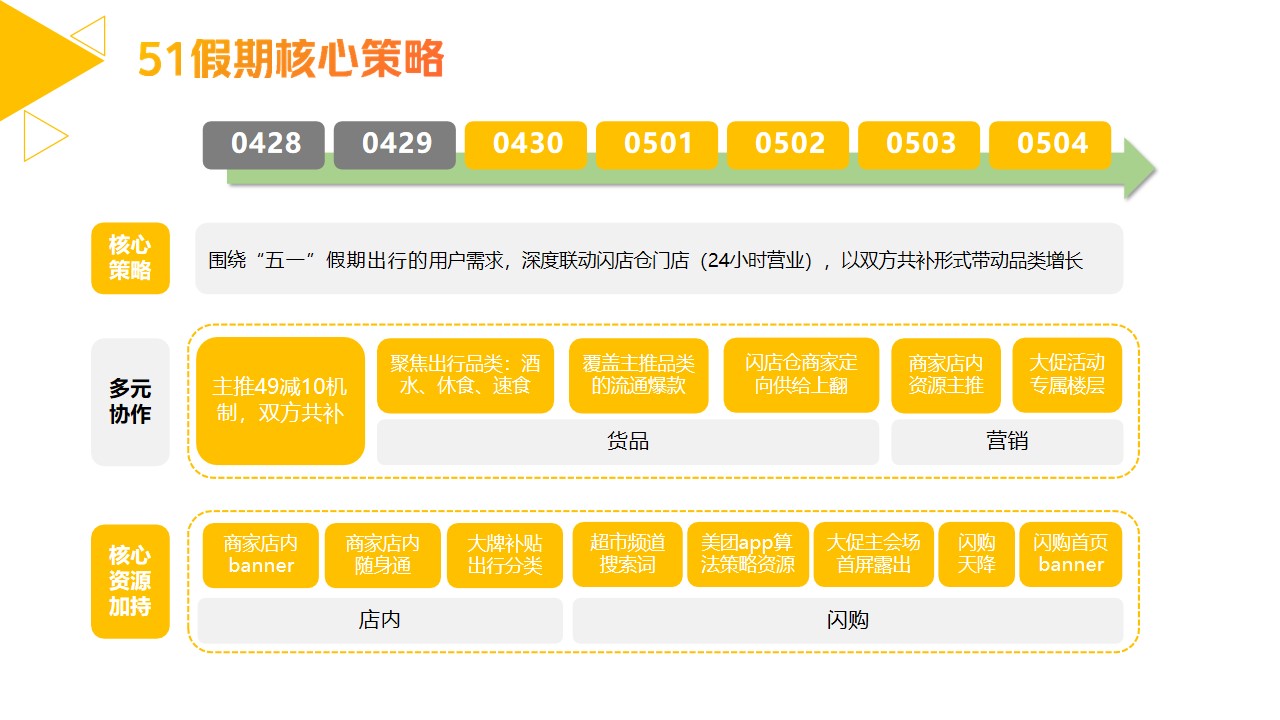Screen dimensions: 1280x720
Task: Select the 闪店仓商家定向供给上翻 box
Action: pos(801,375)
